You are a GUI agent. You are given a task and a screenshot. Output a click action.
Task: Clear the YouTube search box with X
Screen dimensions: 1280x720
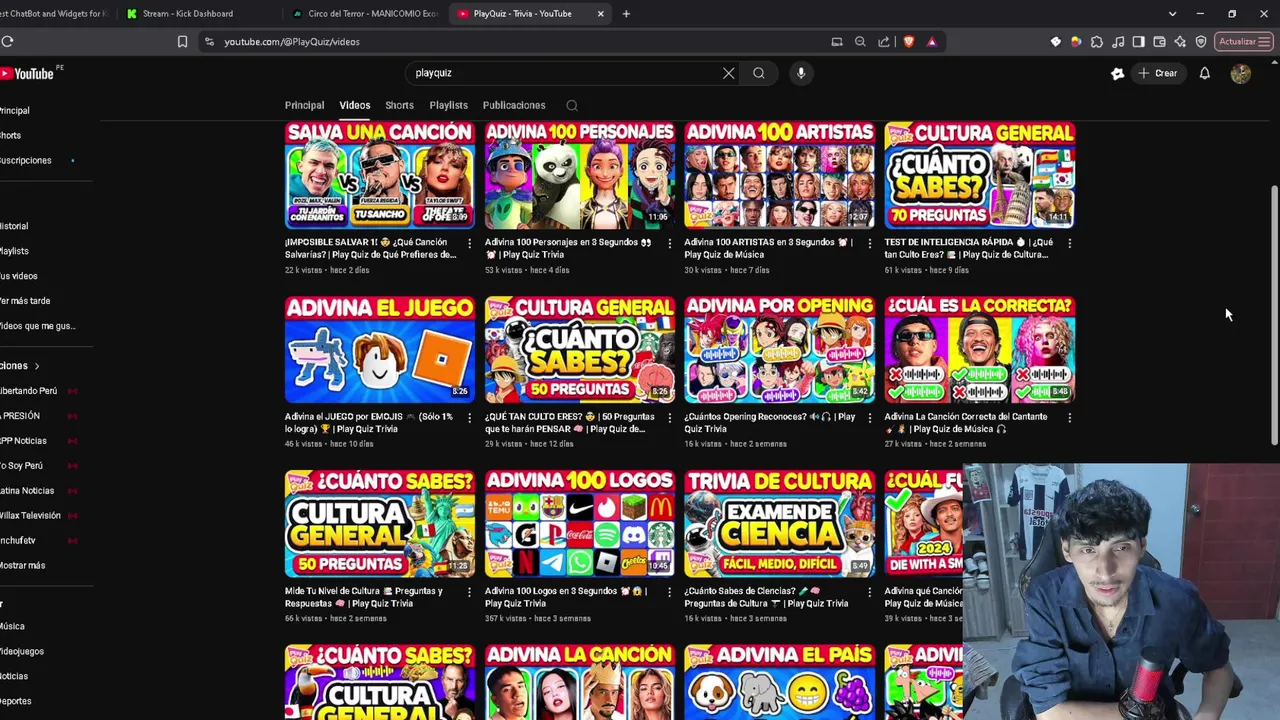click(x=729, y=73)
